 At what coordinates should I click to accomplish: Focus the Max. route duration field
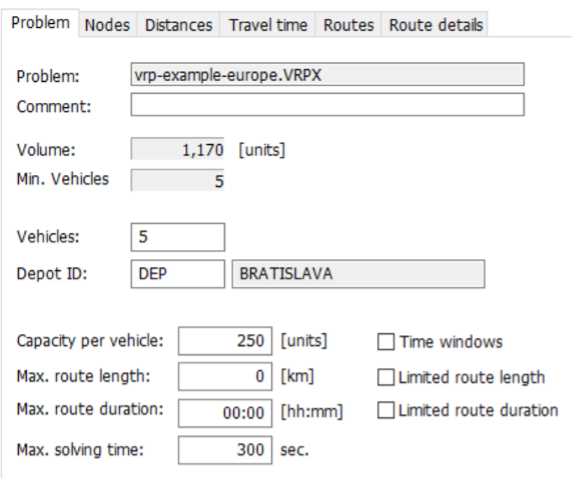point(225,413)
